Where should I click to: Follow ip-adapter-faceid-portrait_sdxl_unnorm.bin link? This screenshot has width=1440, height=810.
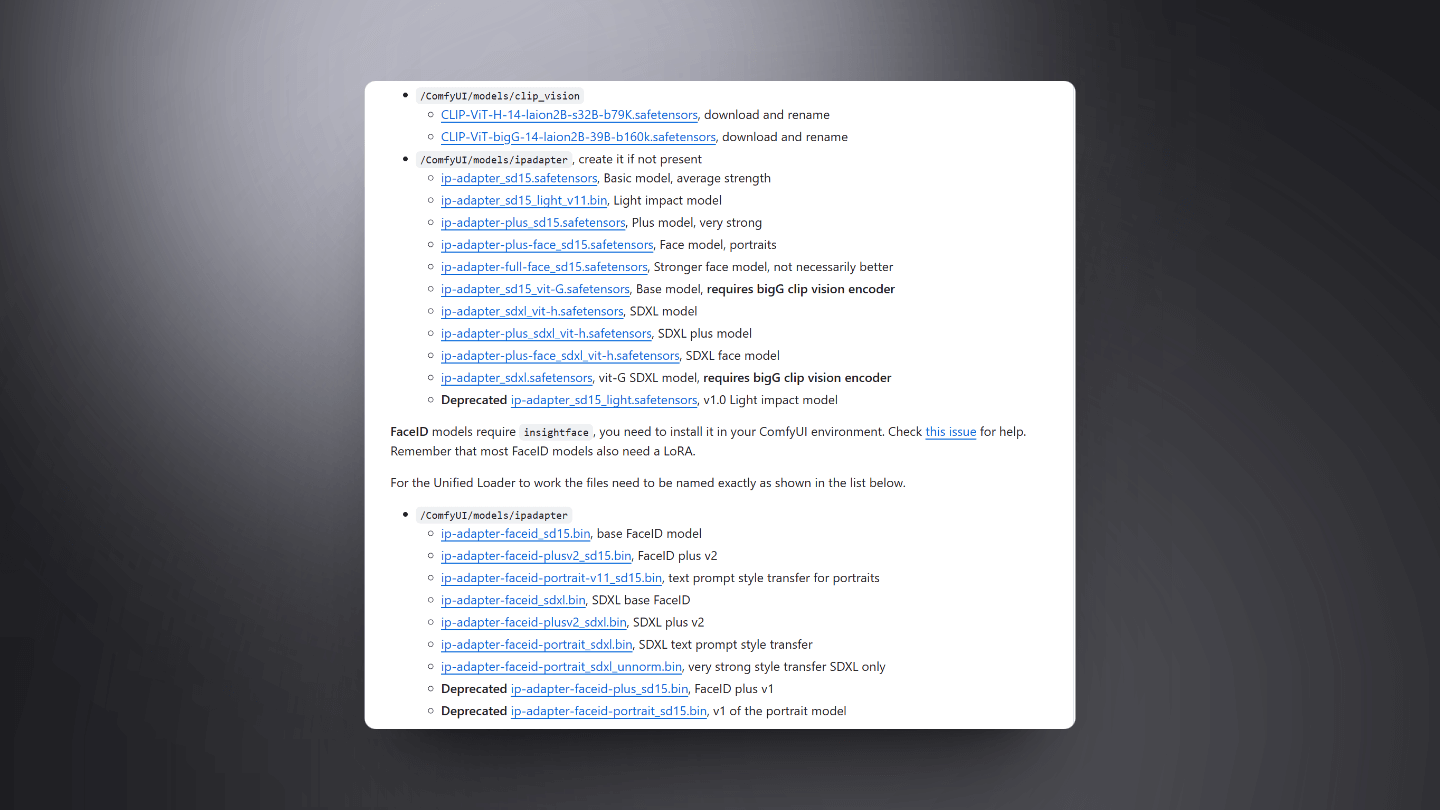(x=561, y=667)
